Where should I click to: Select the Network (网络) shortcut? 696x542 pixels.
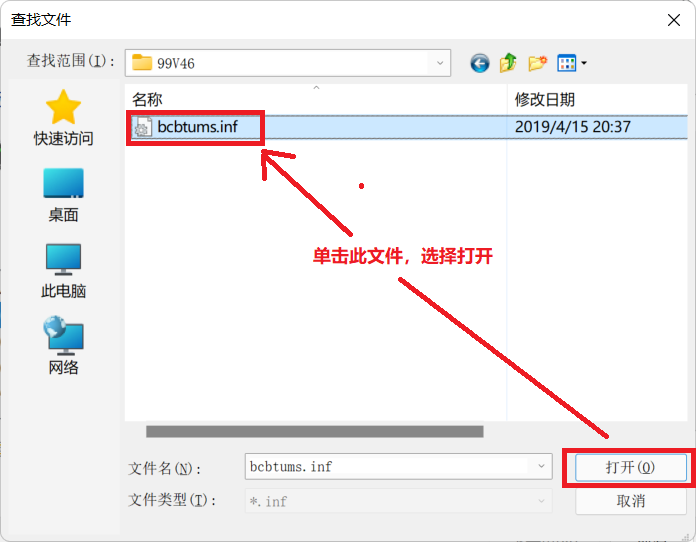(63, 346)
